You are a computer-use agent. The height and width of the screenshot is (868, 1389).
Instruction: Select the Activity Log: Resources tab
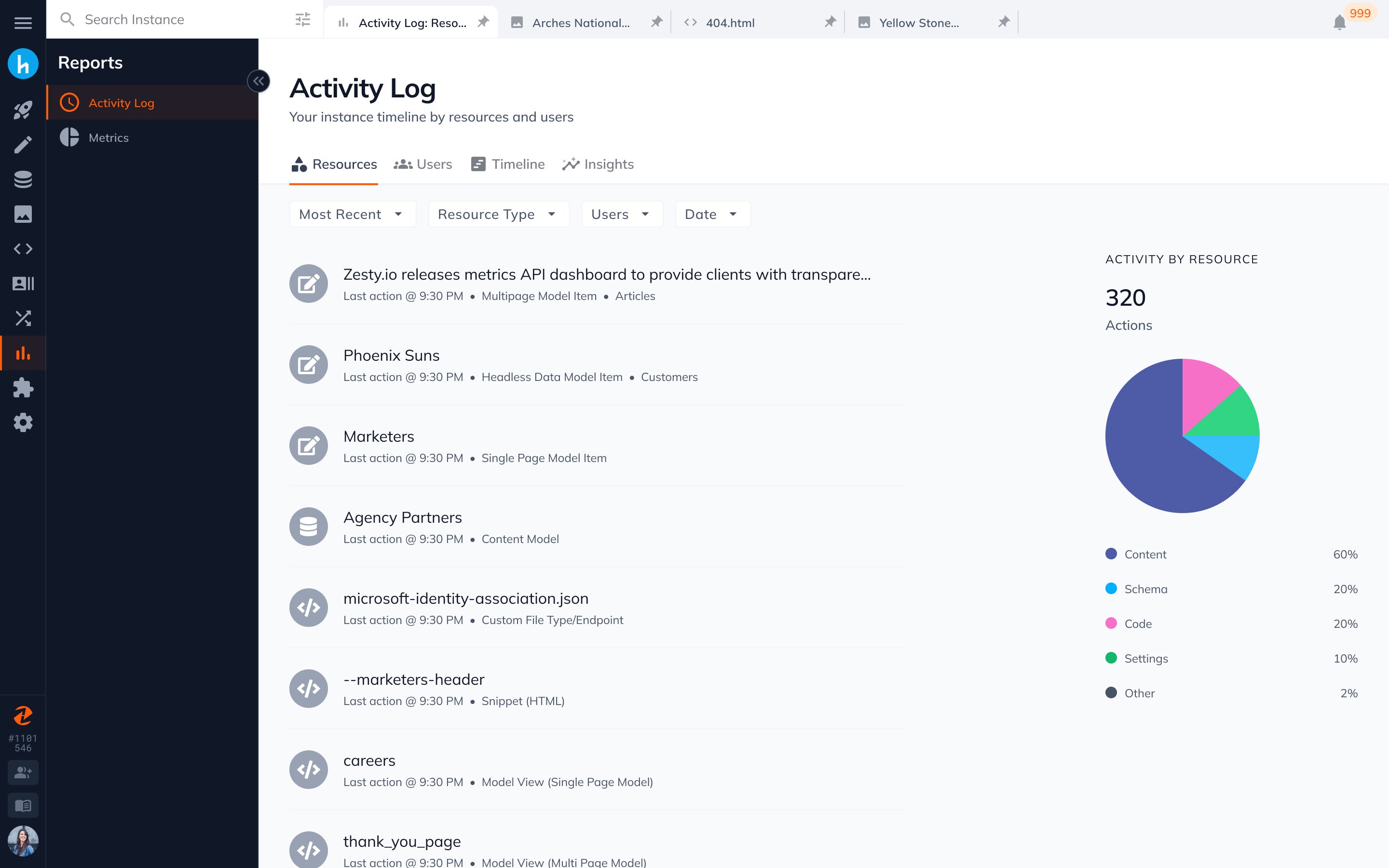coord(410,22)
